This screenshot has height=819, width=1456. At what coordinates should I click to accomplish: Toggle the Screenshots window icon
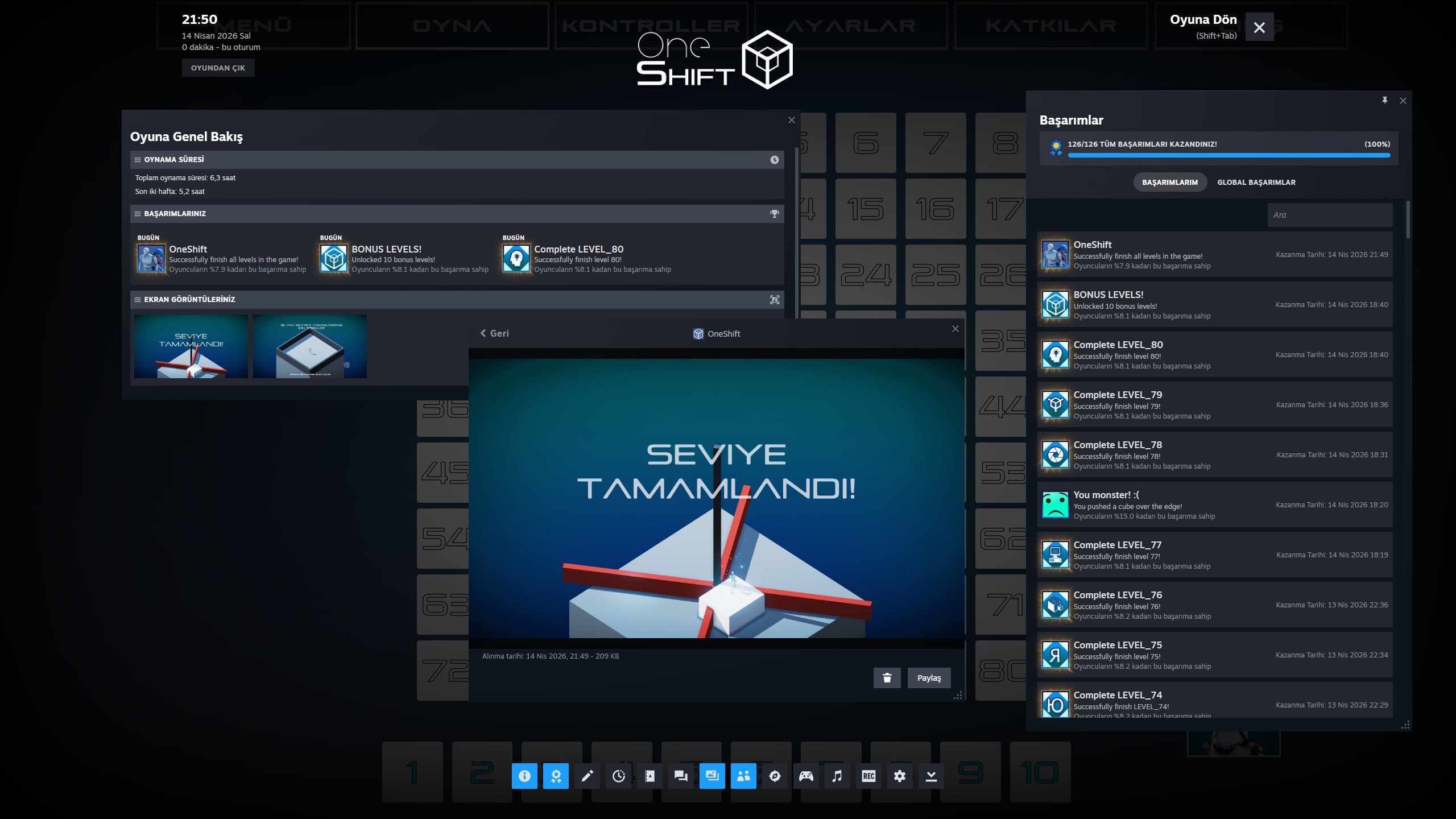pyautogui.click(x=712, y=776)
